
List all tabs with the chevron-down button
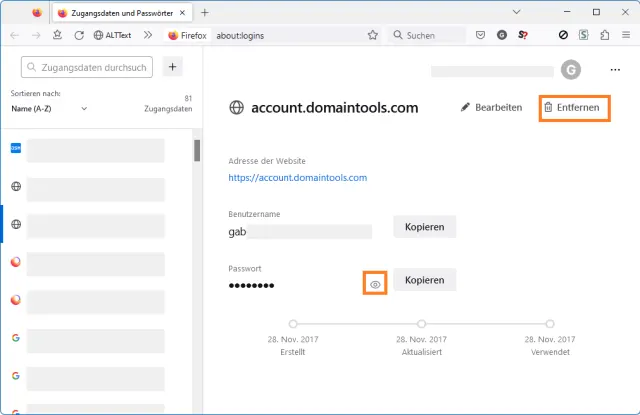click(516, 12)
